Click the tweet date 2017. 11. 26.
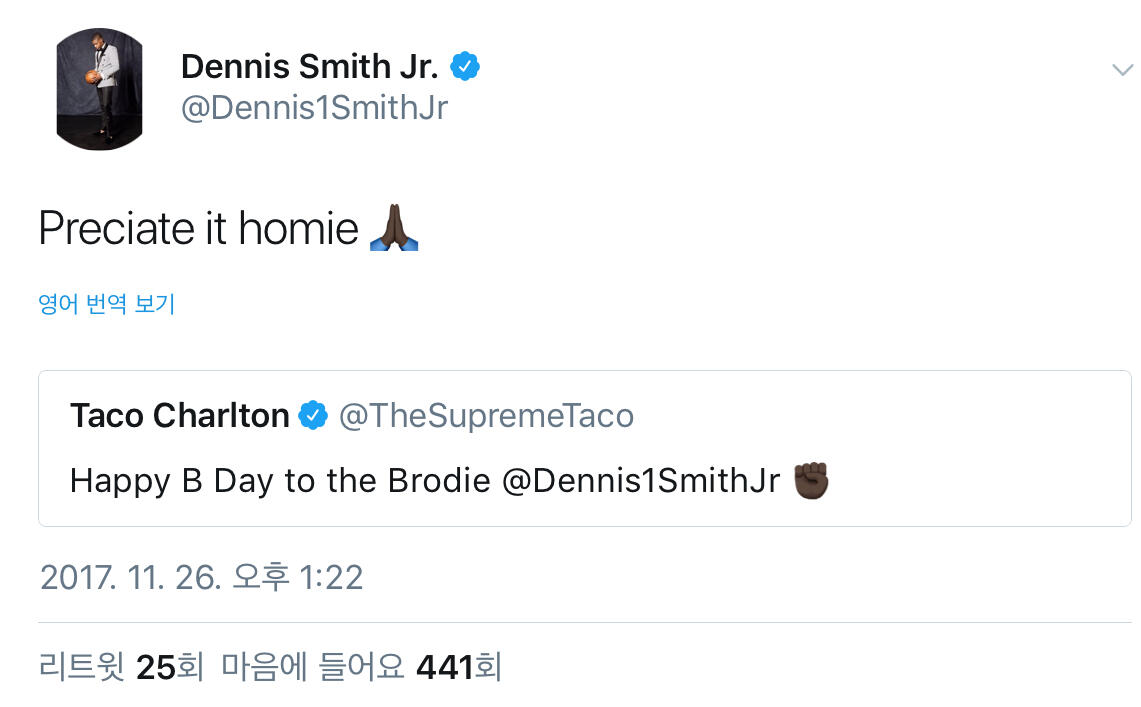The height and width of the screenshot is (707, 1141). tap(130, 577)
